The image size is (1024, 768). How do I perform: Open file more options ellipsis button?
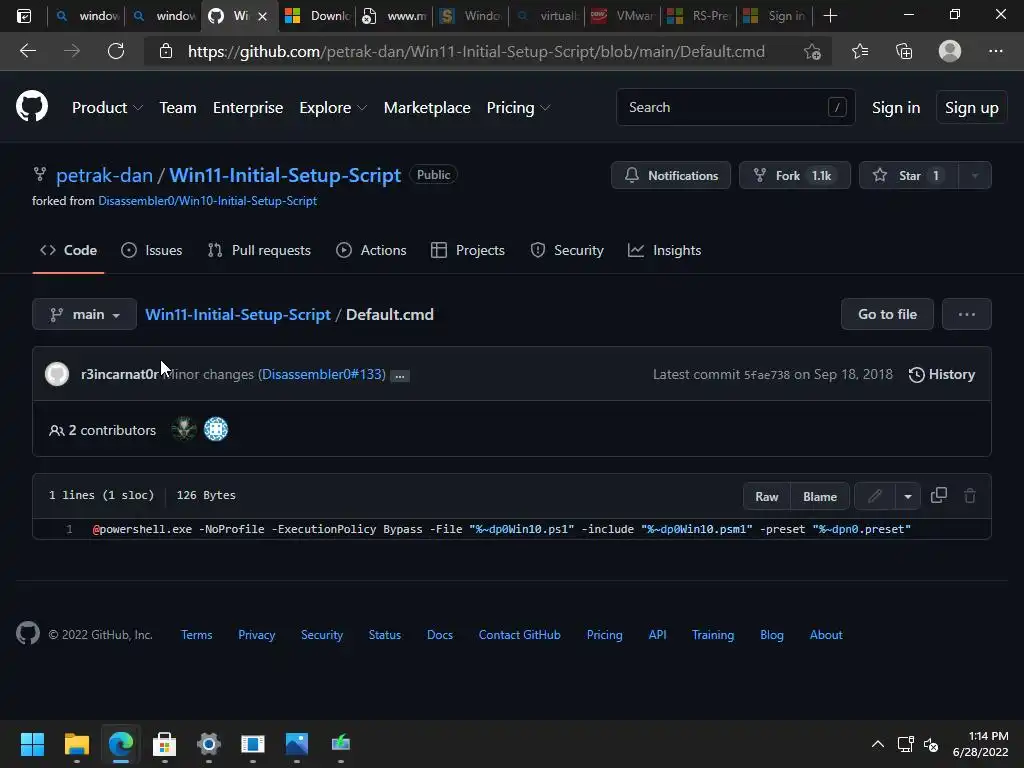tap(967, 314)
